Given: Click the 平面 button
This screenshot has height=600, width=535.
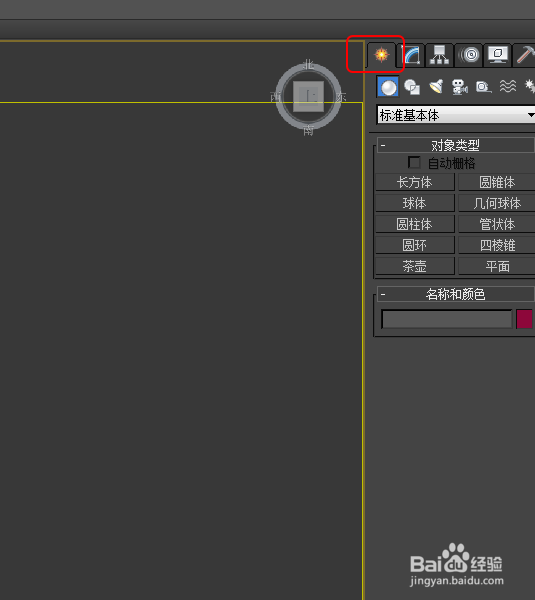Looking at the screenshot, I should (497, 266).
